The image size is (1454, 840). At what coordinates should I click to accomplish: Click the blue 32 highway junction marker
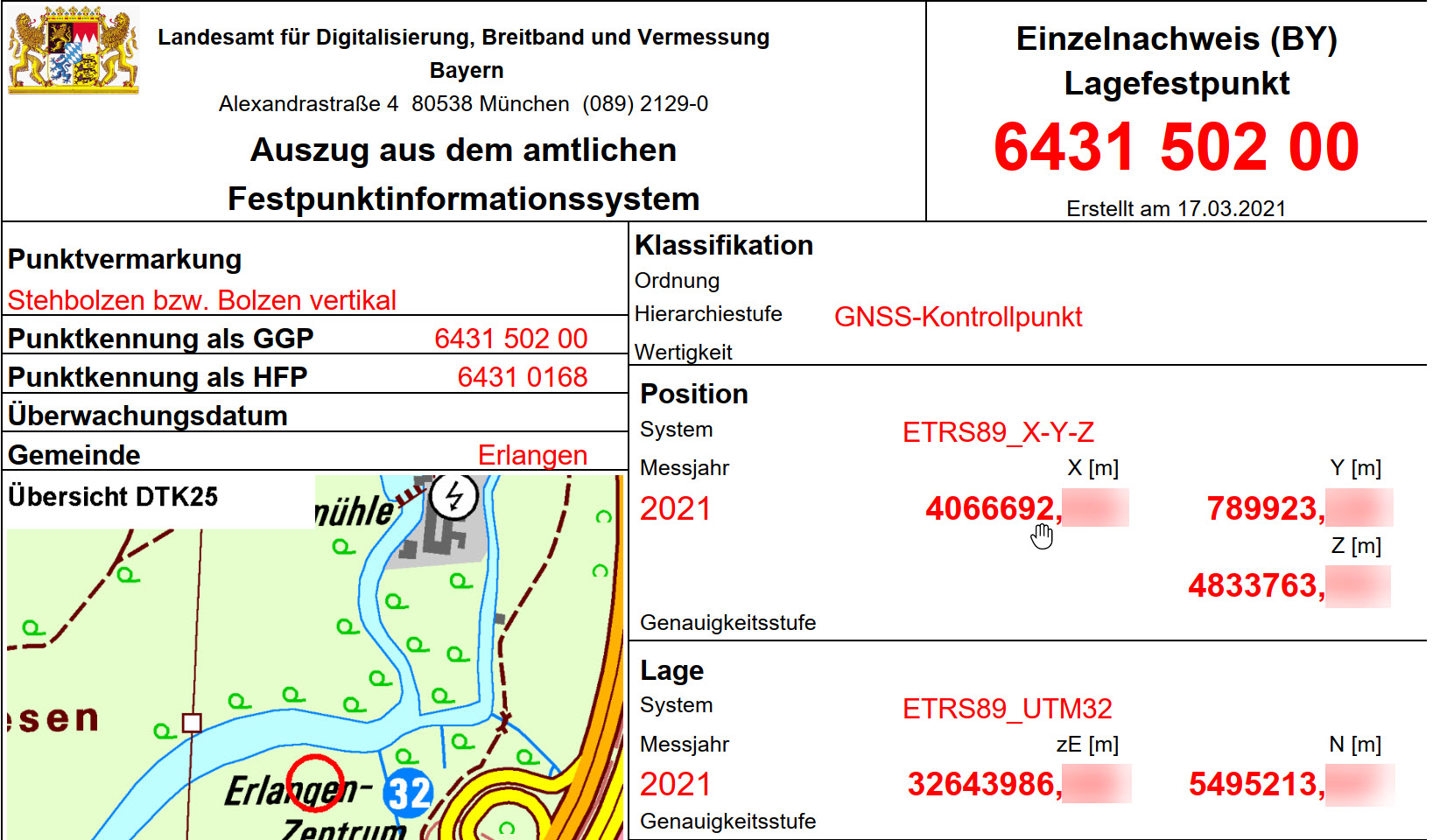(409, 793)
